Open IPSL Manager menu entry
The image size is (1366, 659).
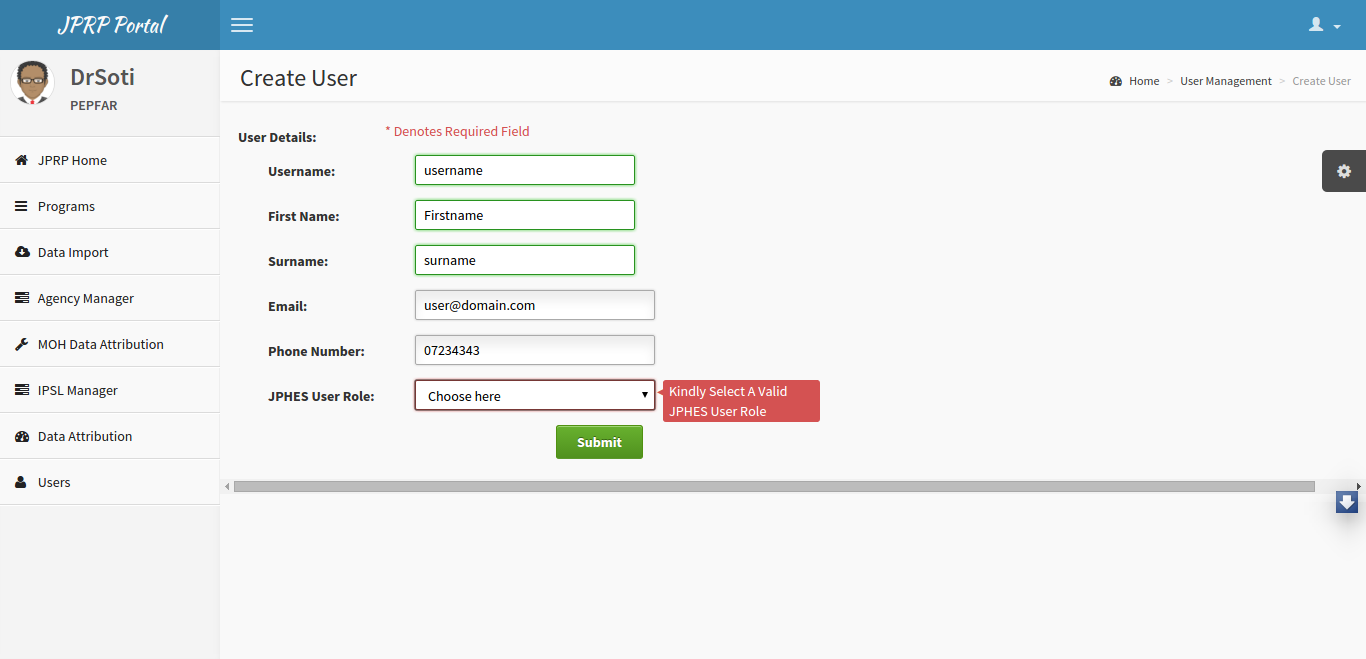click(109, 390)
